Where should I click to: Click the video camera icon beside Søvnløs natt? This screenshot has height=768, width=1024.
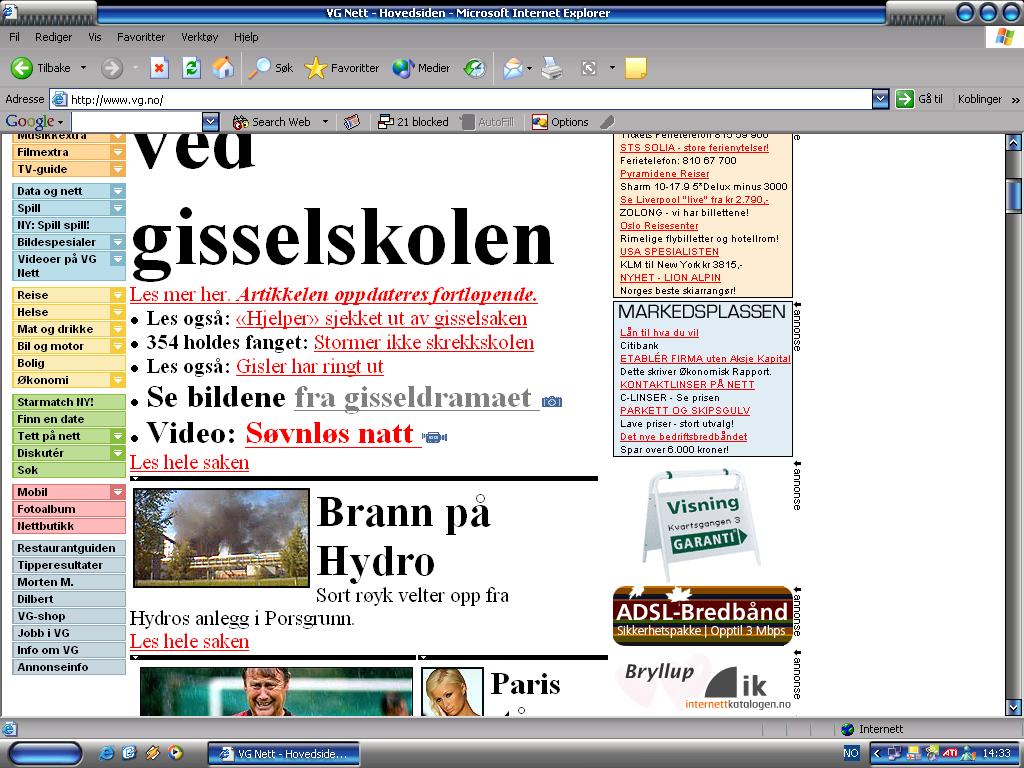click(434, 437)
